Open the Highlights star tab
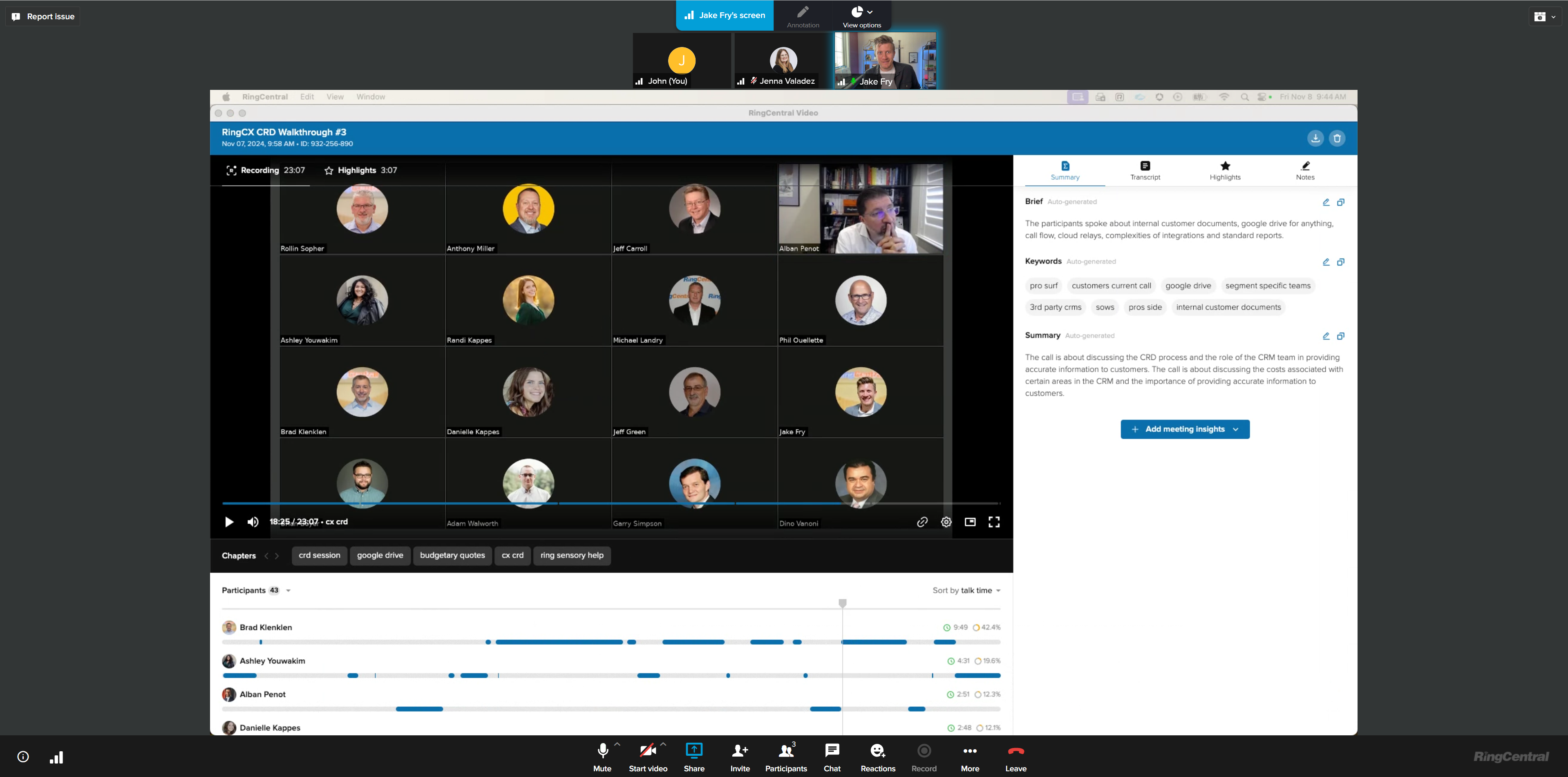The height and width of the screenshot is (777, 1568). coord(1225,170)
